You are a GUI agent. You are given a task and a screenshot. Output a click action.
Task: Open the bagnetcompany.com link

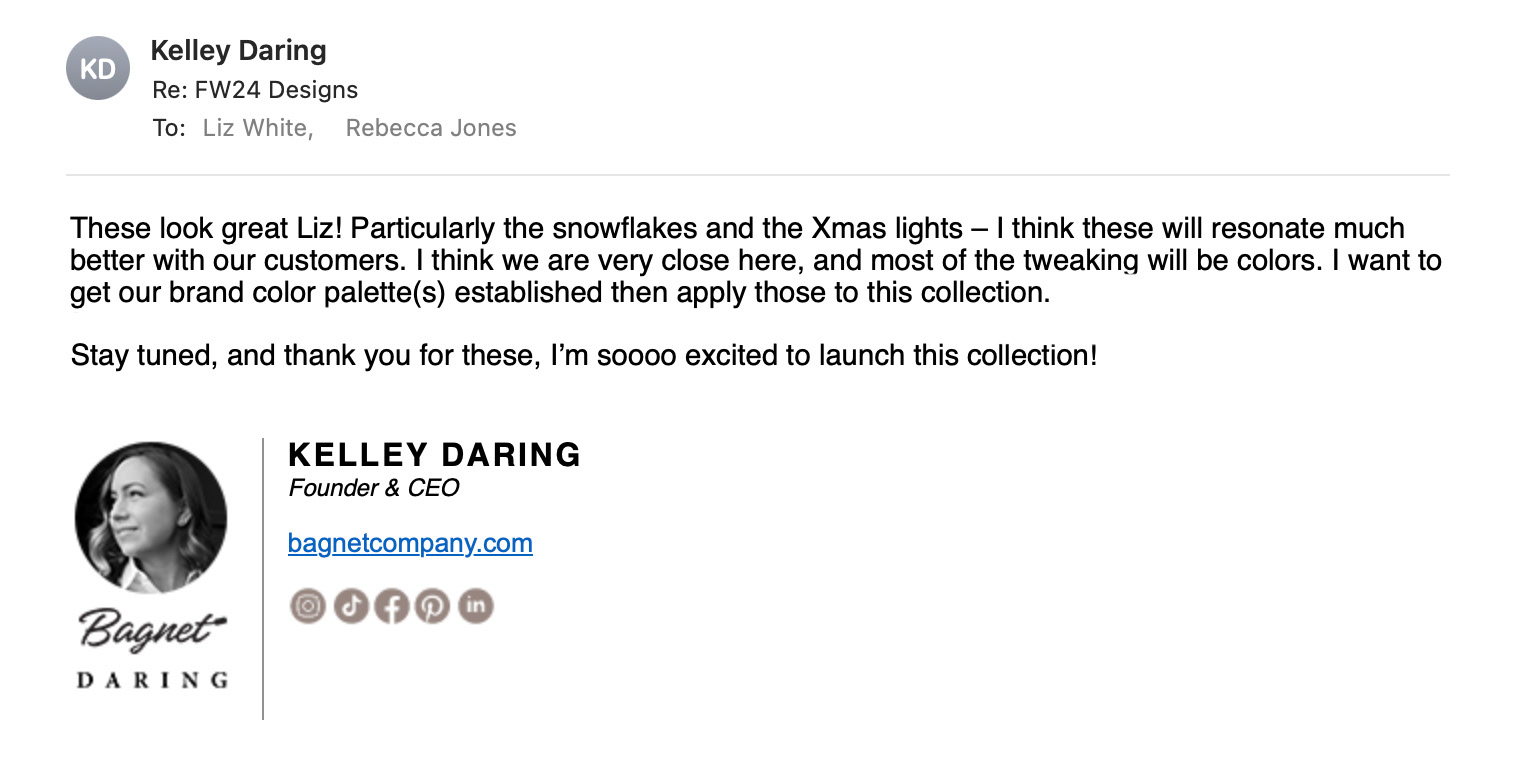pyautogui.click(x=410, y=543)
